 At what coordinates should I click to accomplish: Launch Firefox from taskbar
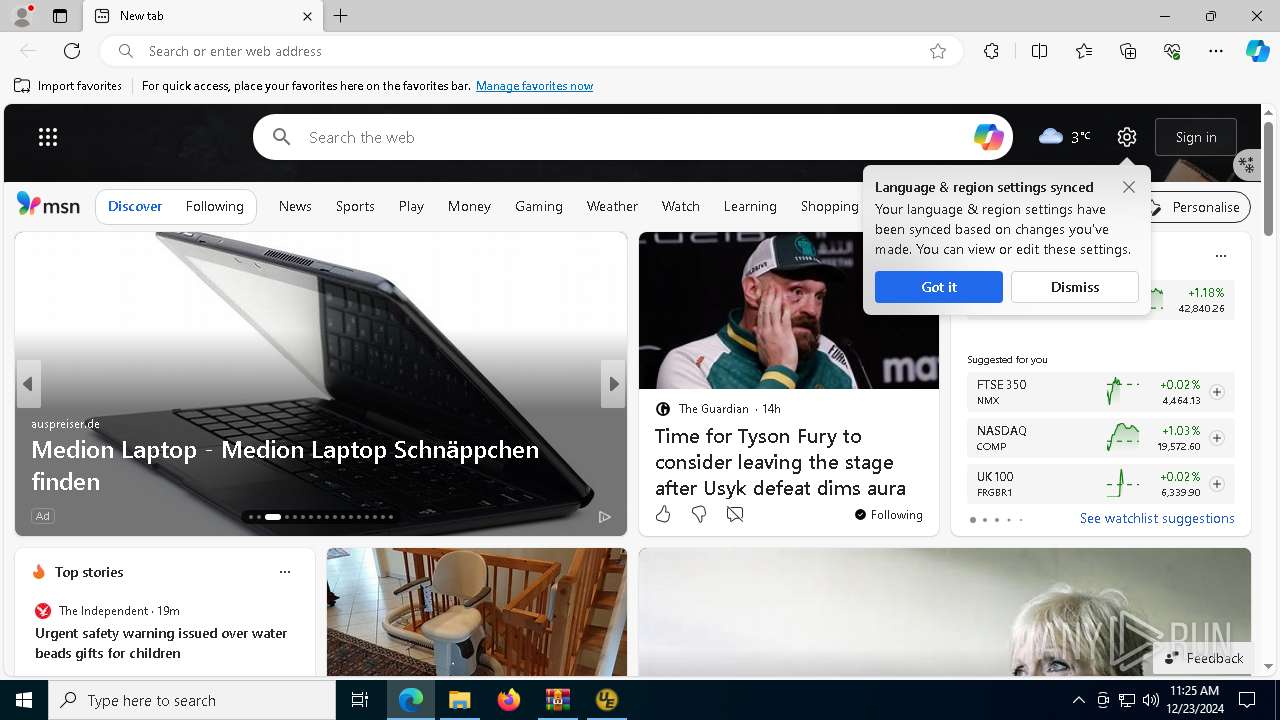[509, 700]
